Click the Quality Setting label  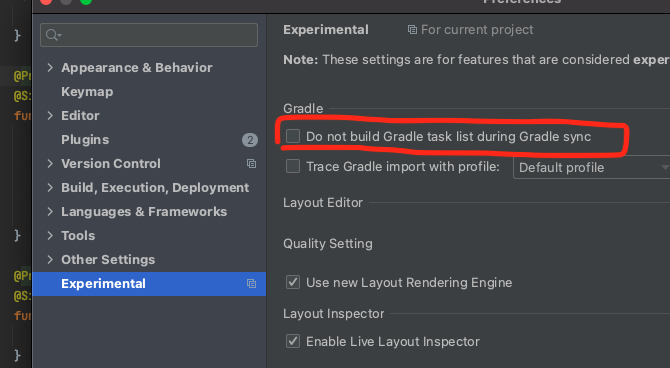tap(328, 244)
